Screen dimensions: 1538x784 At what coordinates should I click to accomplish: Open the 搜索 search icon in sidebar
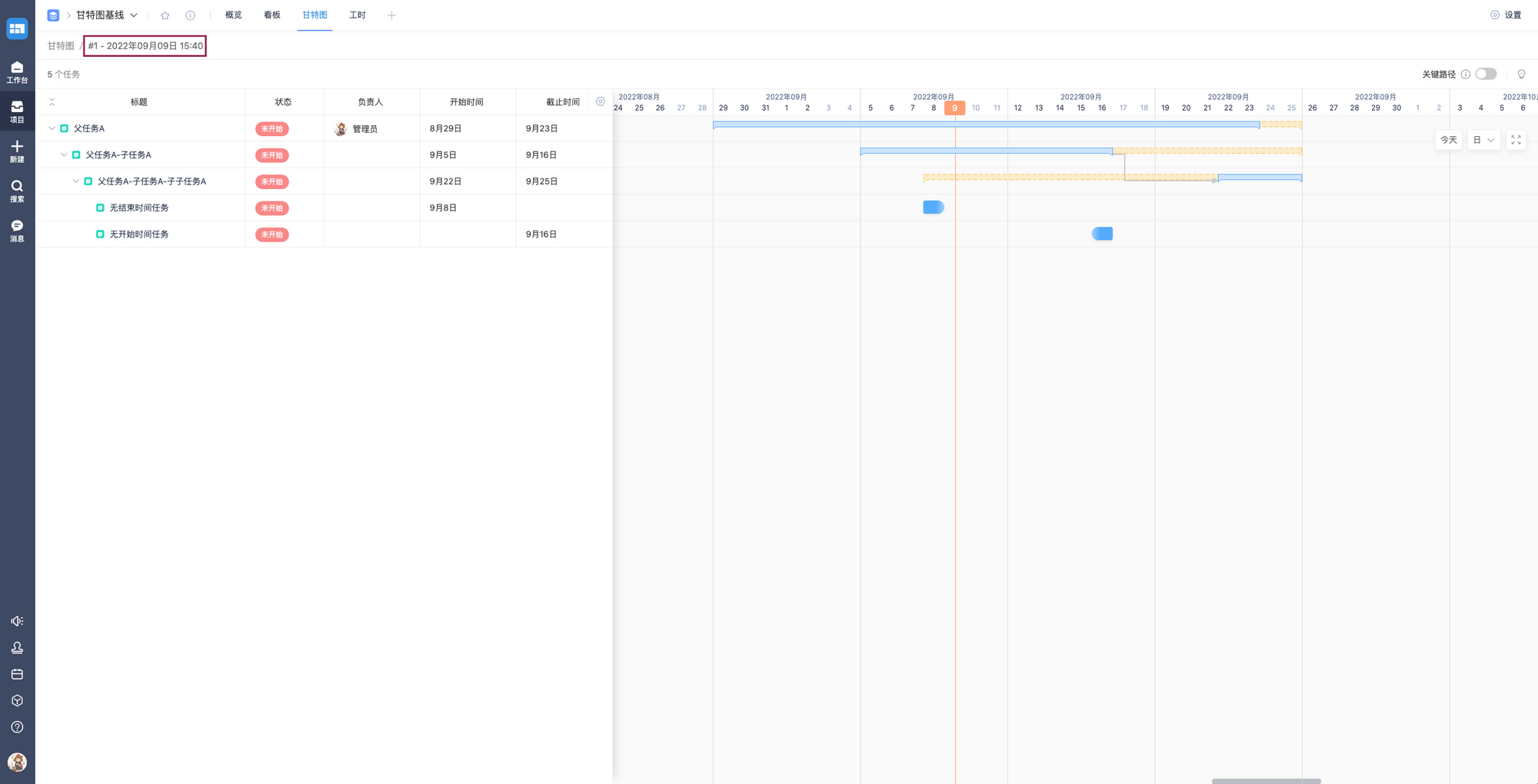tap(17, 191)
